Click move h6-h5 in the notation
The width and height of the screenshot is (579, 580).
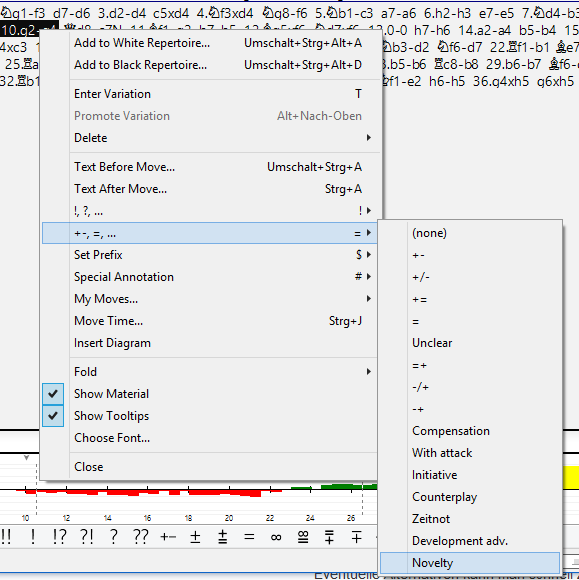coord(447,81)
